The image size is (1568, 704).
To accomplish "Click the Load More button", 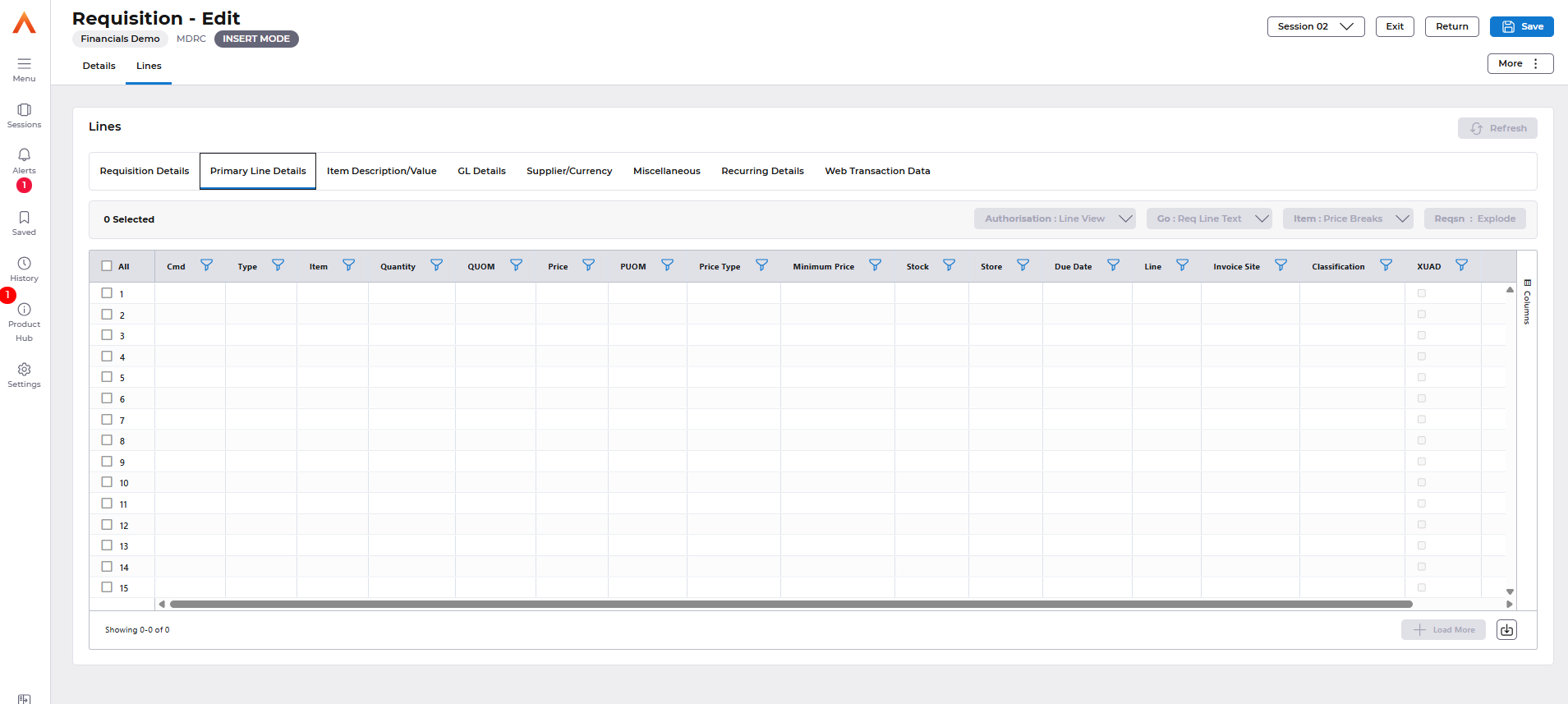I will click(x=1444, y=630).
